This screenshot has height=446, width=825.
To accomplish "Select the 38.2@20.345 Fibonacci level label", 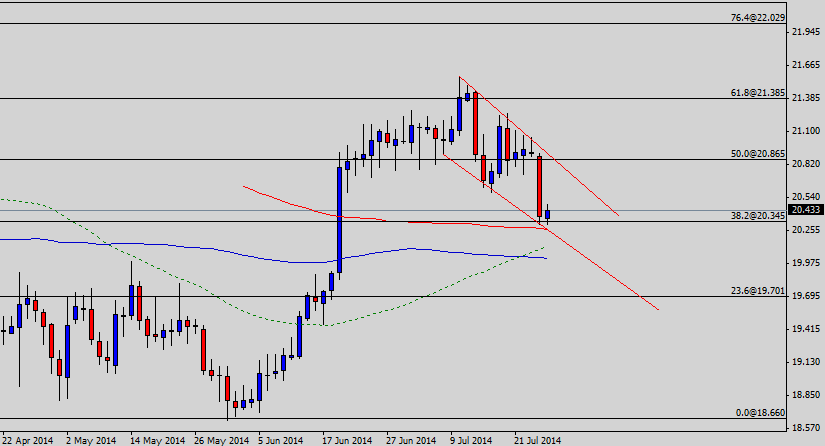I will click(x=756, y=214).
